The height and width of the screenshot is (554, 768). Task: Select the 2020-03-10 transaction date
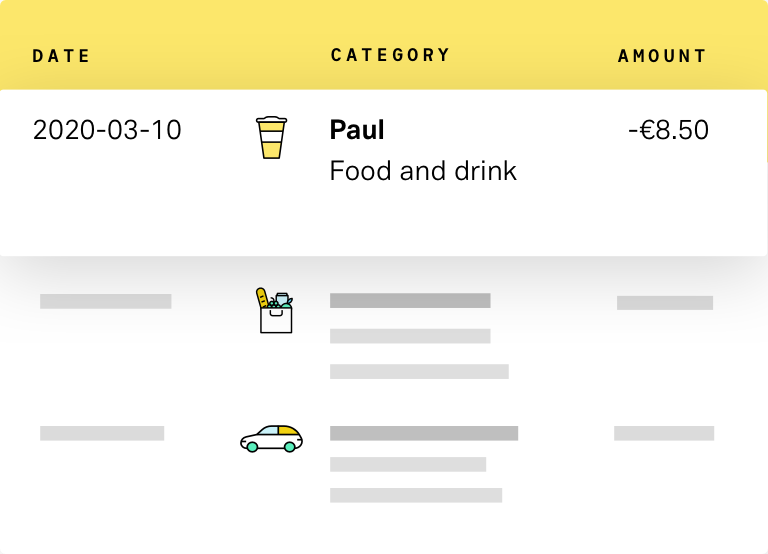[107, 130]
